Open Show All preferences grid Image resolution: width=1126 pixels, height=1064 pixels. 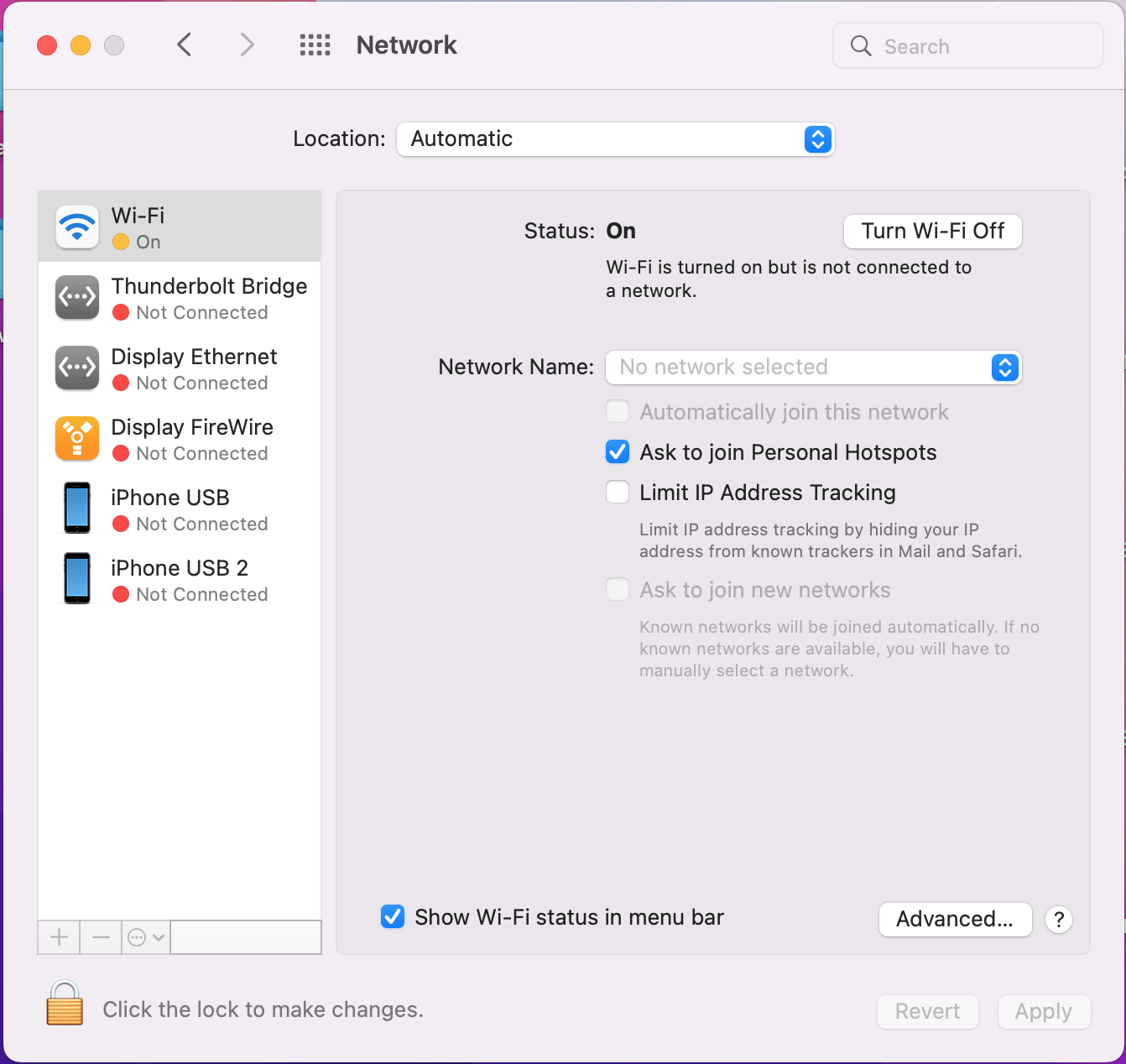point(315,44)
